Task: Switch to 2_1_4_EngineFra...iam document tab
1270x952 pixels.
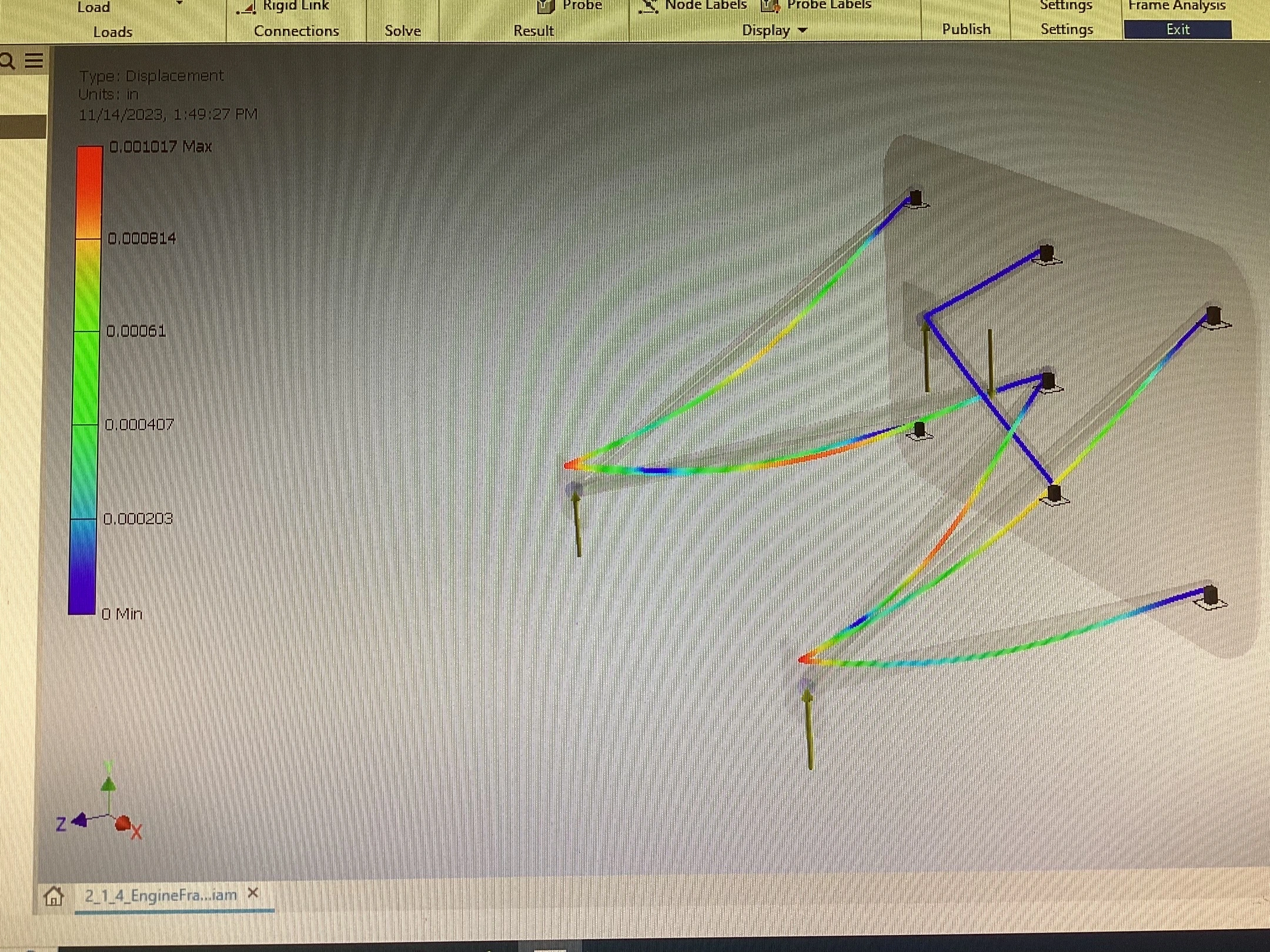Action: click(x=161, y=896)
